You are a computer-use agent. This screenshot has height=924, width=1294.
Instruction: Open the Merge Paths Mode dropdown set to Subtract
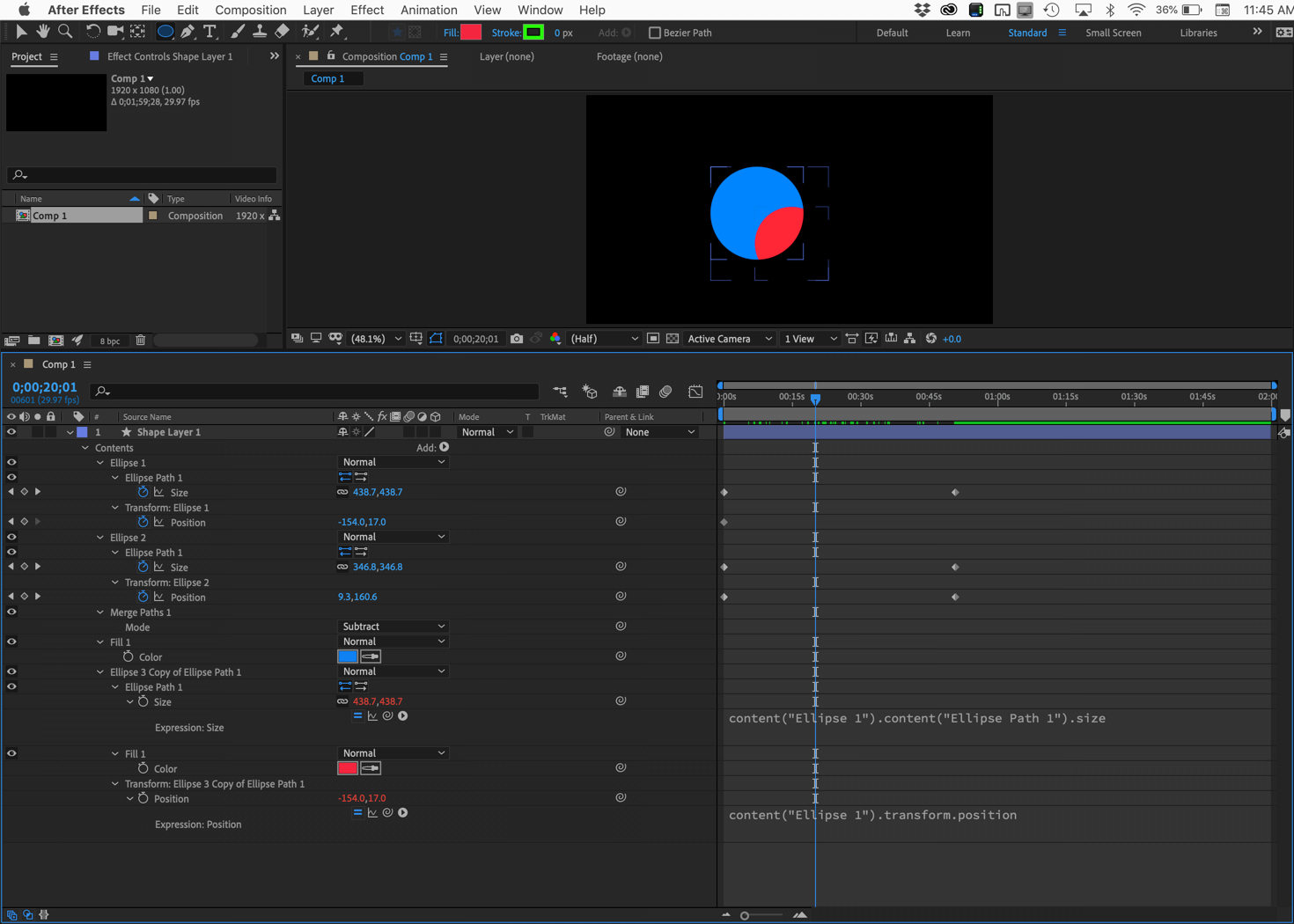click(393, 627)
